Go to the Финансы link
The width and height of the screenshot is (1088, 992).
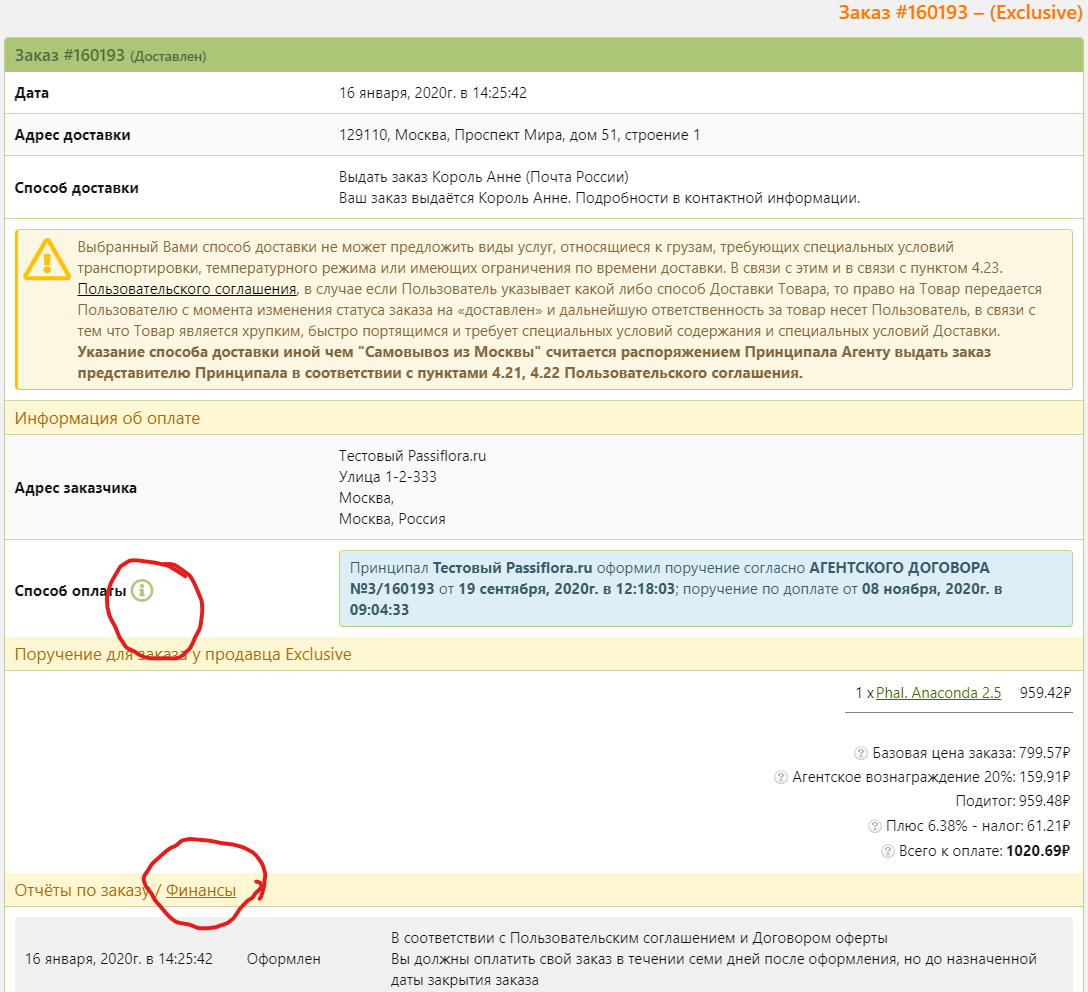(x=201, y=890)
